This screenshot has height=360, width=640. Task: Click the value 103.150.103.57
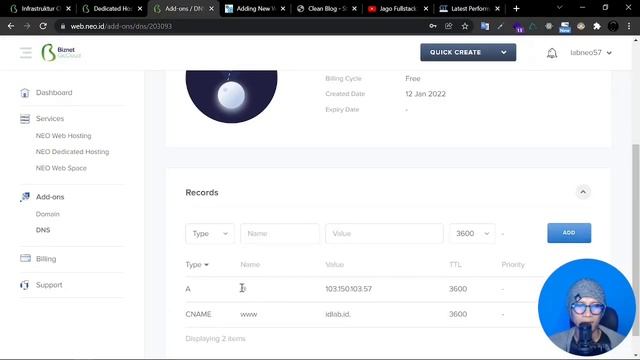point(348,289)
